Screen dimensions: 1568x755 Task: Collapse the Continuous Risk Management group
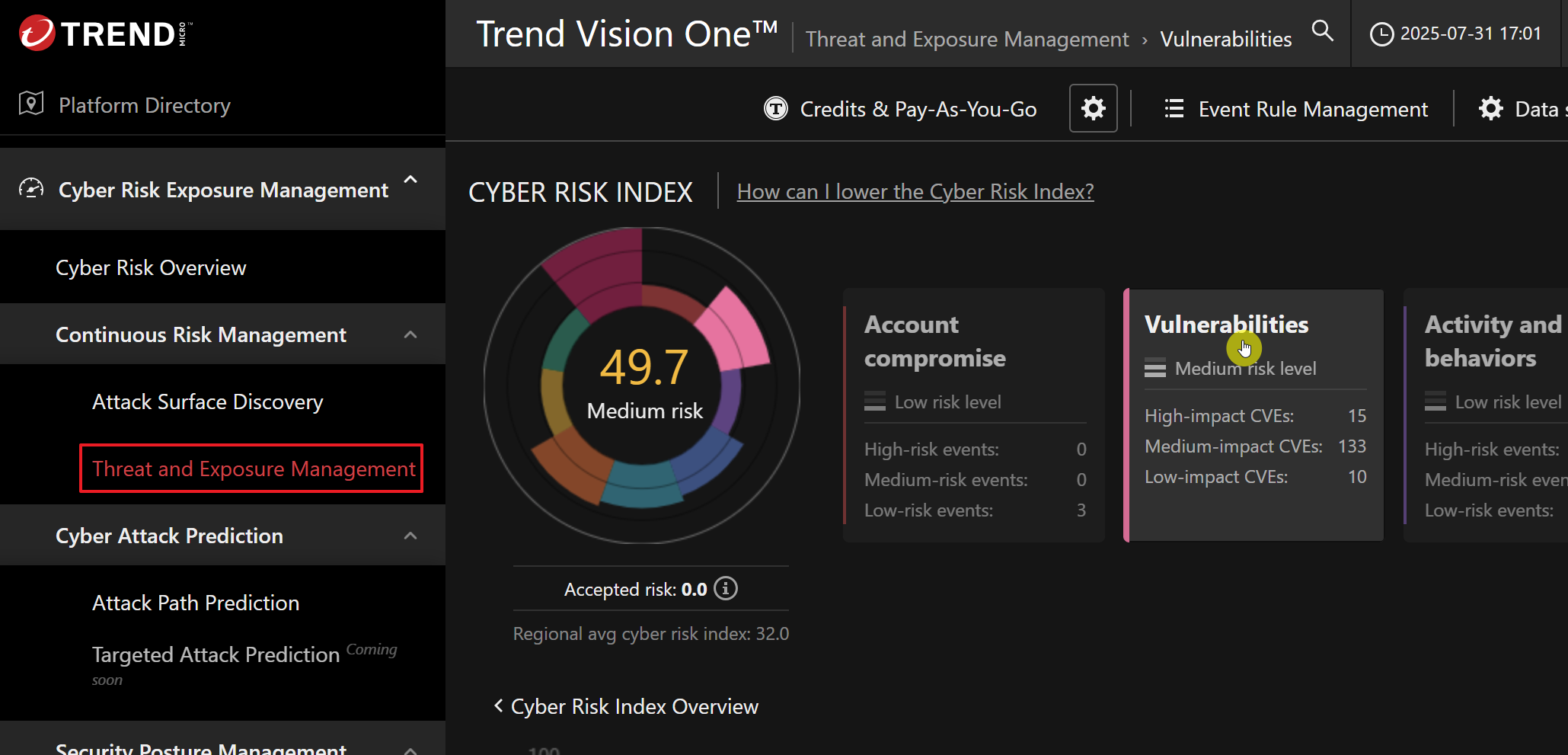[x=410, y=334]
